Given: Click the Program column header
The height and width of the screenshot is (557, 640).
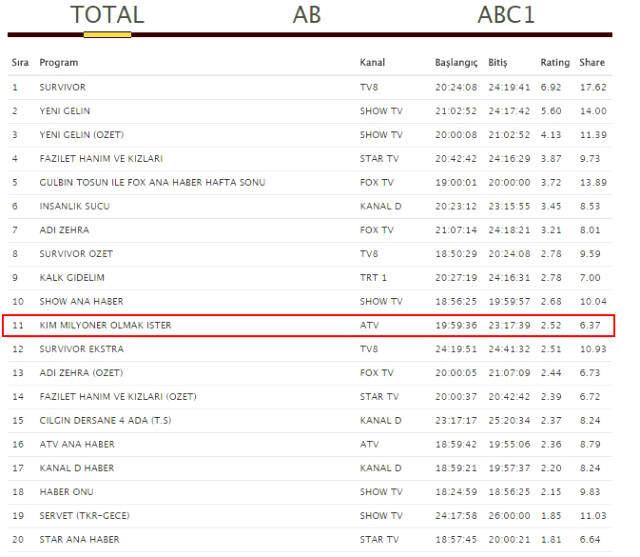Looking at the screenshot, I should (x=59, y=63).
